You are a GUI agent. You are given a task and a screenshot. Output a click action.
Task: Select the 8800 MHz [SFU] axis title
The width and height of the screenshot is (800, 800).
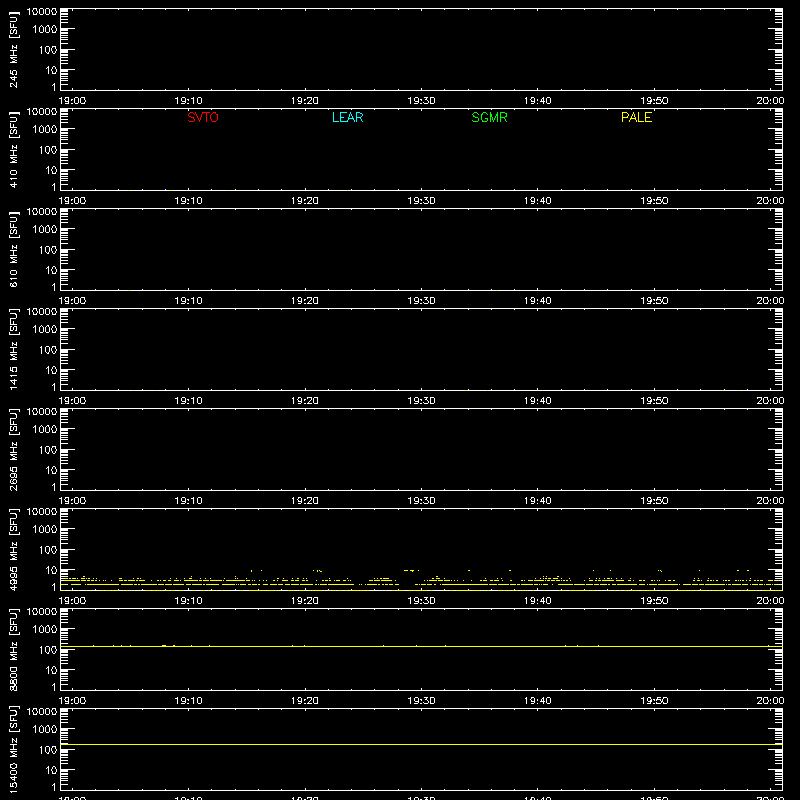[x=13, y=649]
